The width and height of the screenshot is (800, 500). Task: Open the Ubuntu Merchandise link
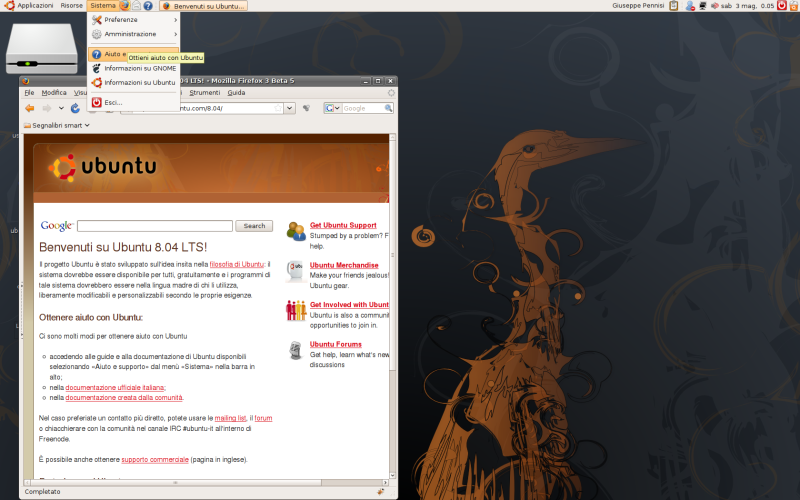coord(344,265)
